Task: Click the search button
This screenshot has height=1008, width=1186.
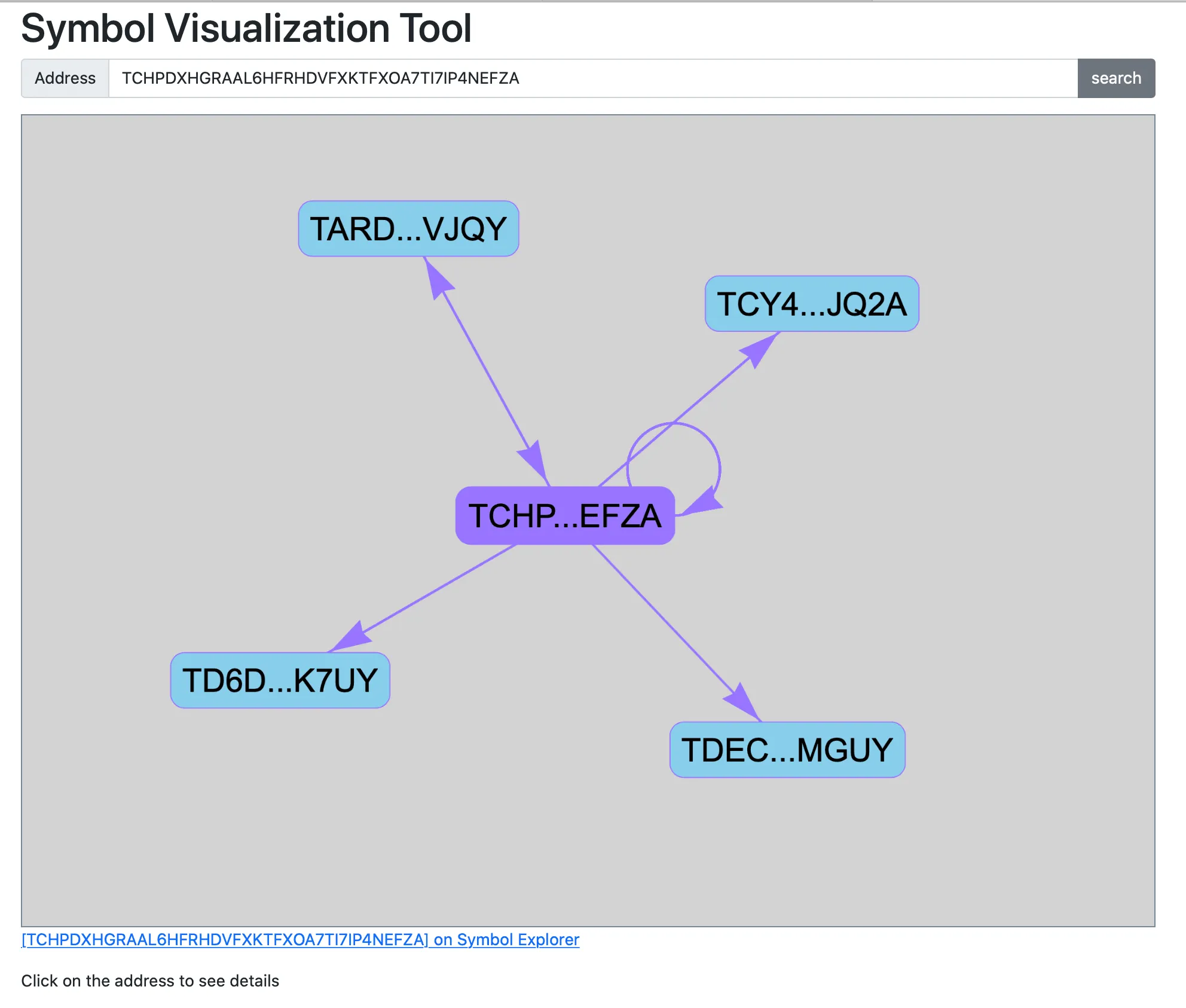Action: coord(1115,78)
